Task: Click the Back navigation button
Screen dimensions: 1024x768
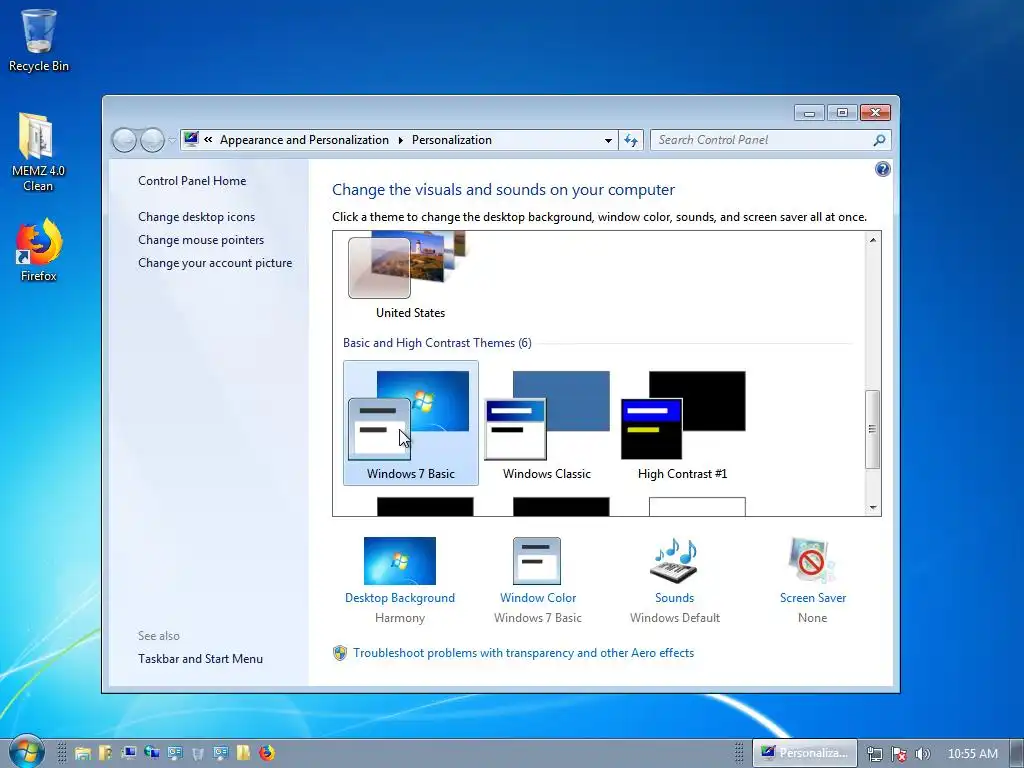Action: coord(124,140)
